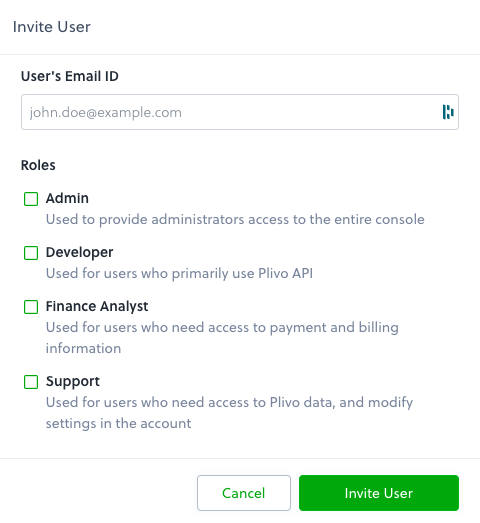
Task: Click the Admin description about entire console
Action: [x=235, y=219]
